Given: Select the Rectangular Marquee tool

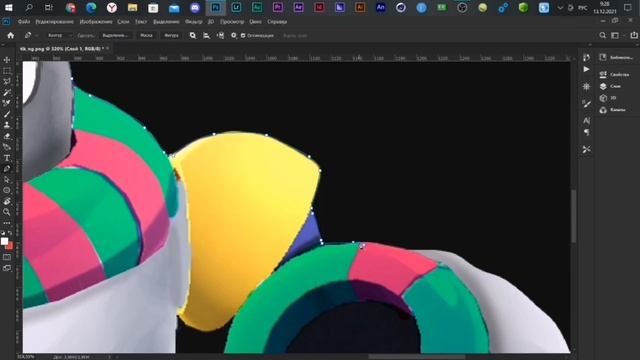Looking at the screenshot, I should pos(7,71).
